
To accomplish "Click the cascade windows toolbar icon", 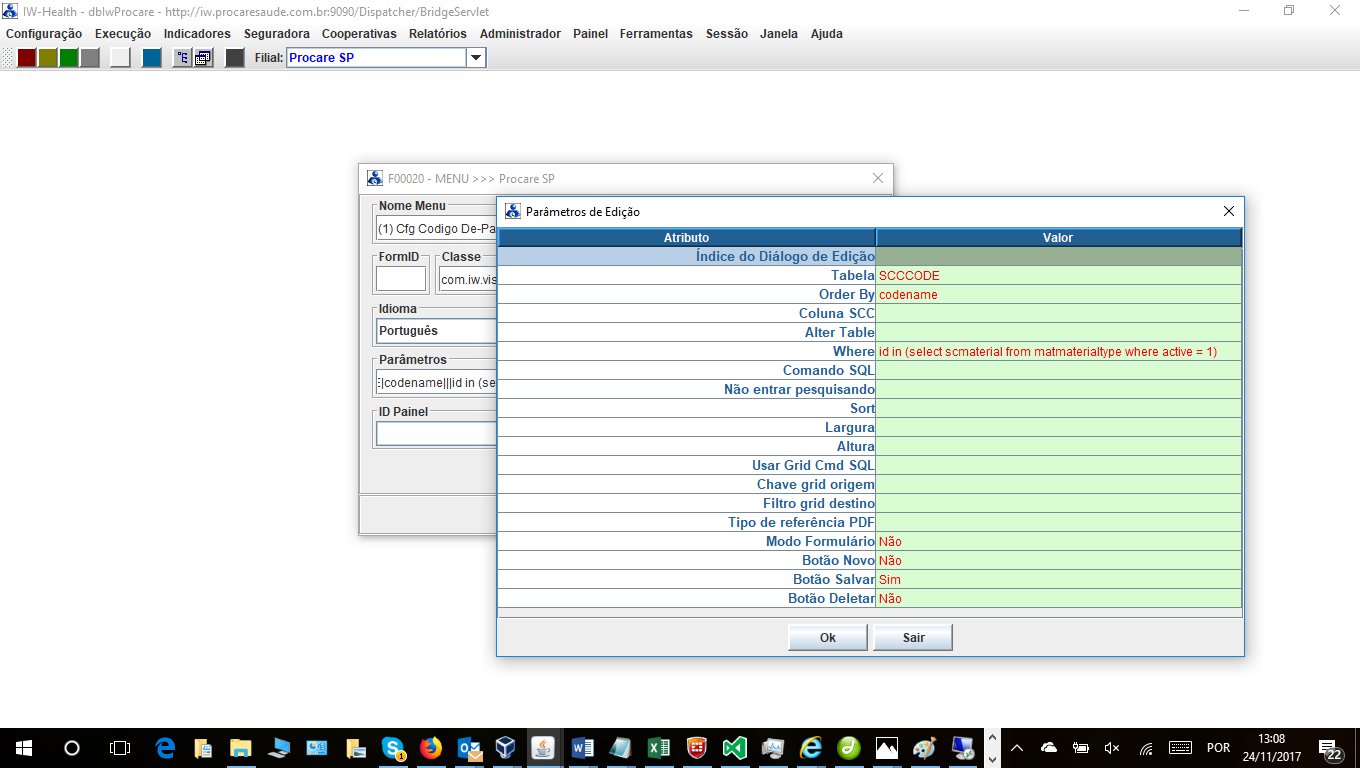I will click(x=203, y=58).
